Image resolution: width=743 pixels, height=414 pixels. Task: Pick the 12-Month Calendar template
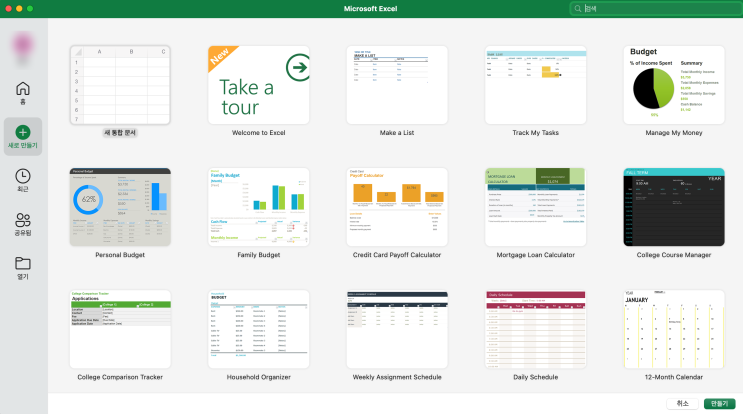pyautogui.click(x=674, y=329)
